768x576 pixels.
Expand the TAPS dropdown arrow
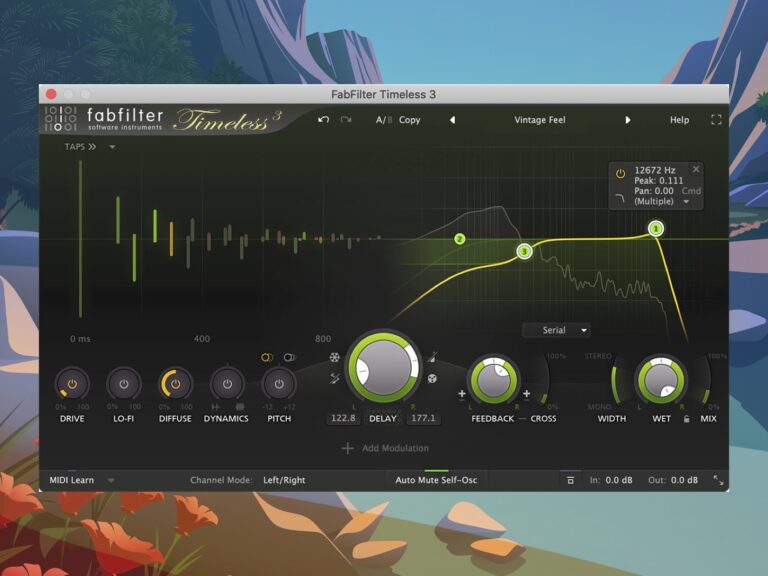coord(112,147)
